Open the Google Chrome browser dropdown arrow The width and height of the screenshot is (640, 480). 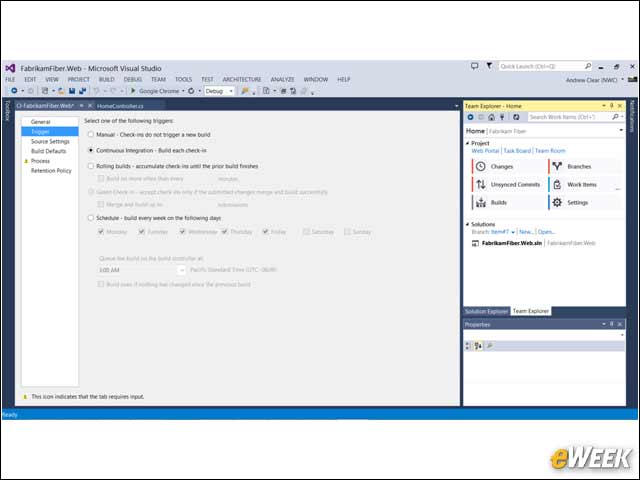coord(183,91)
